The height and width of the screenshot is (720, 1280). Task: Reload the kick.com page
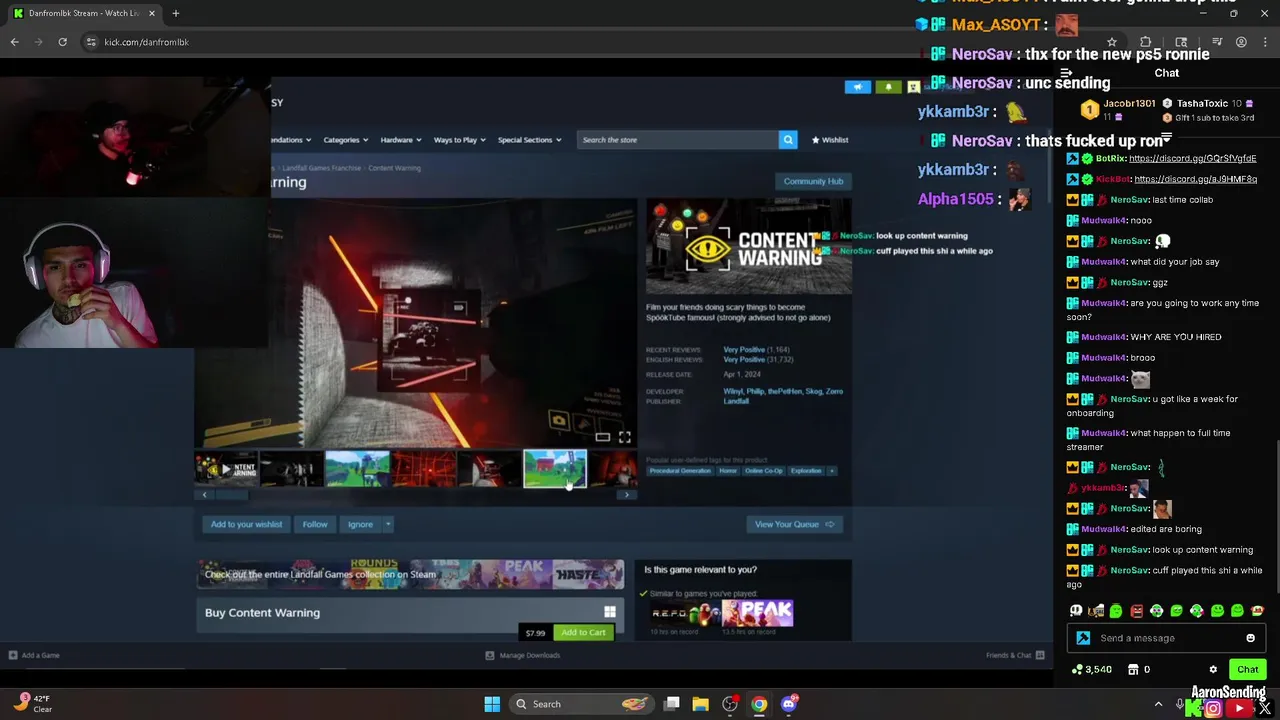(62, 42)
